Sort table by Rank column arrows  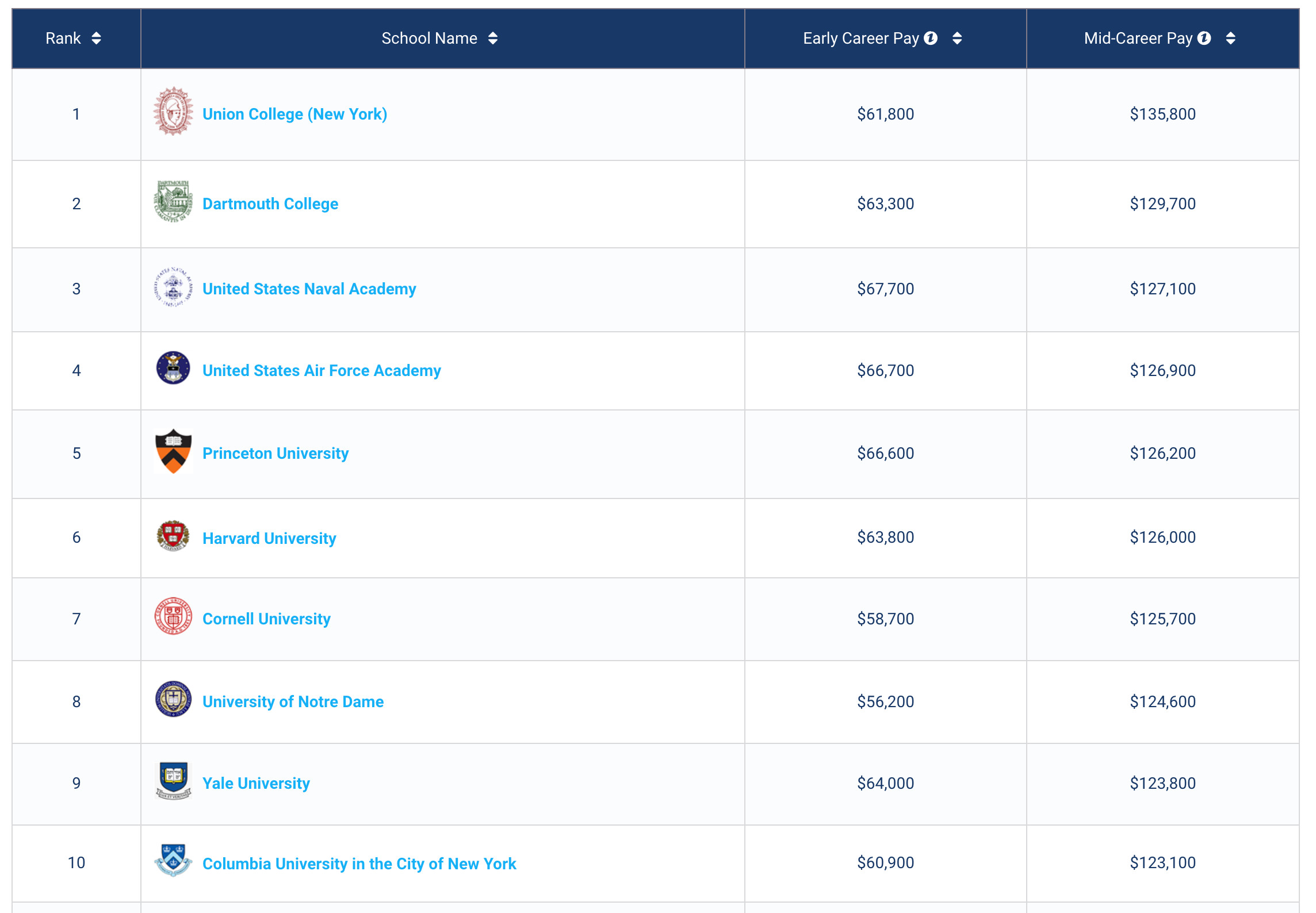pos(96,38)
